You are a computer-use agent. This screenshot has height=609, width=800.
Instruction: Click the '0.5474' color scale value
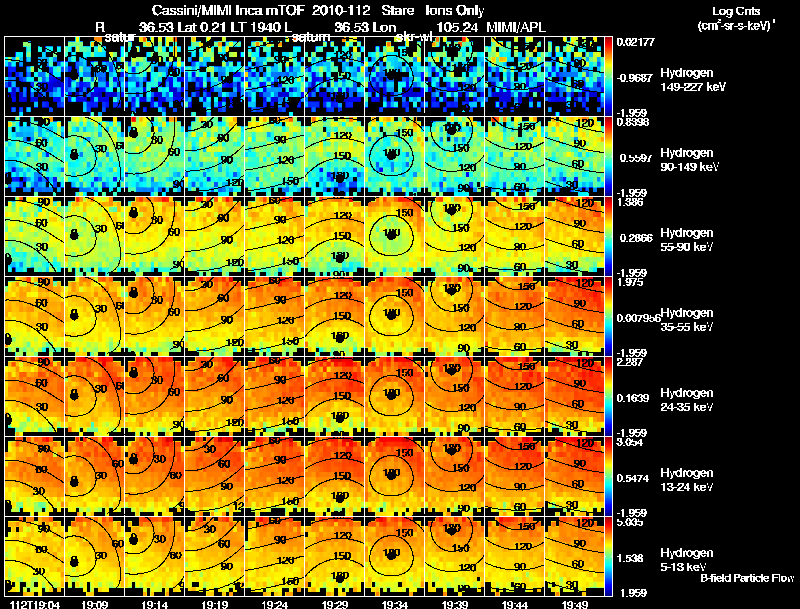tap(633, 478)
